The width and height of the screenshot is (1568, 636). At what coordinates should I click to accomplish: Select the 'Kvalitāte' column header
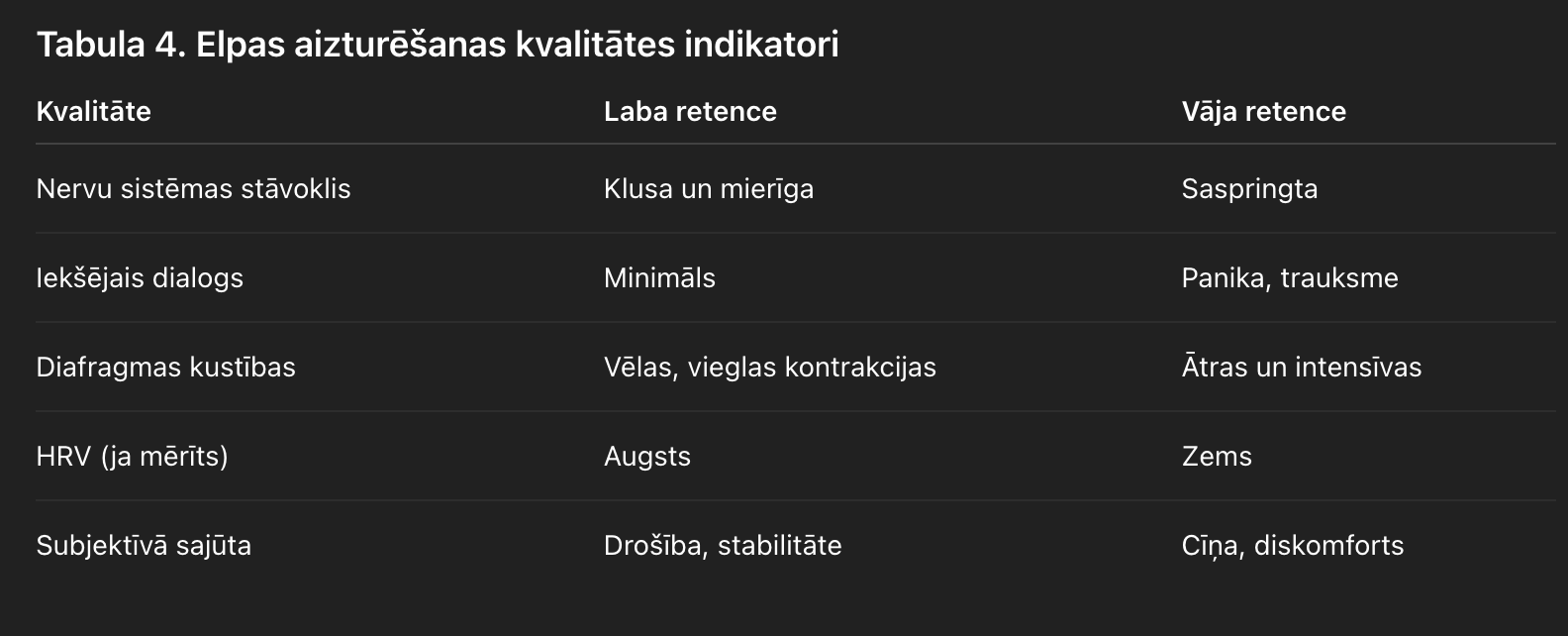pos(94,111)
